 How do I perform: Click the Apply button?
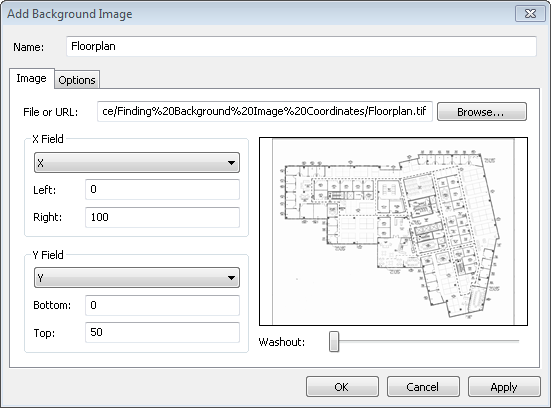[504, 387]
